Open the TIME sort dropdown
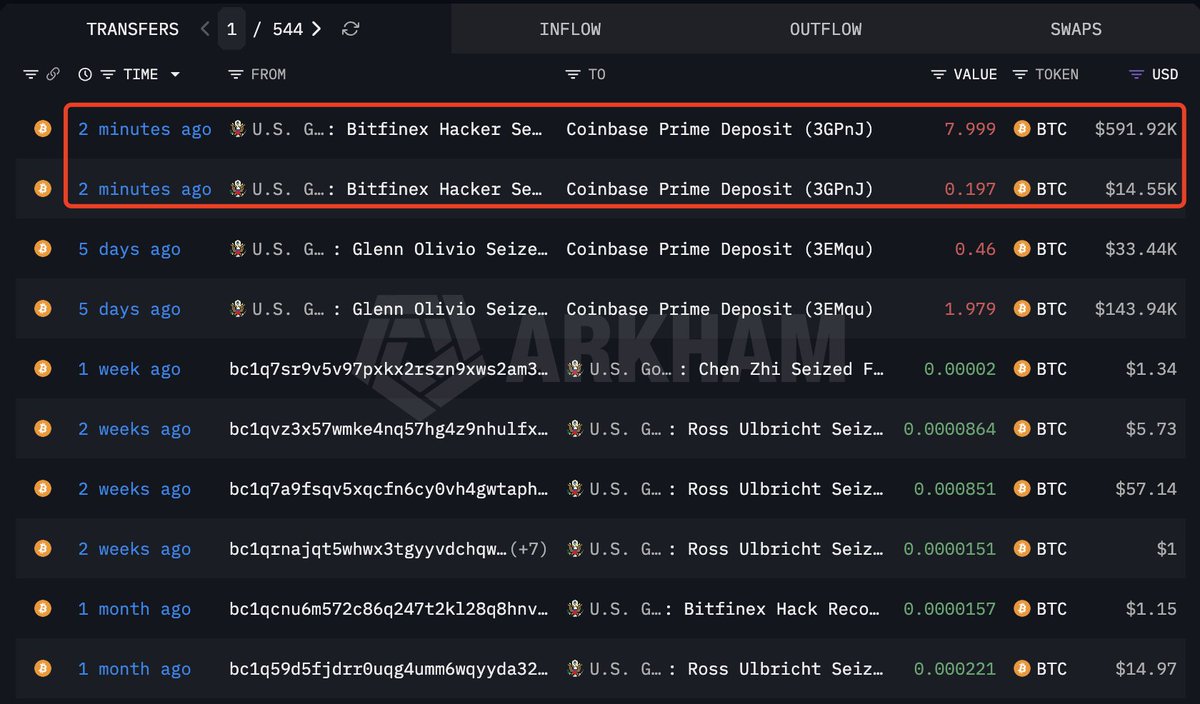Viewport: 1200px width, 704px height. point(176,74)
